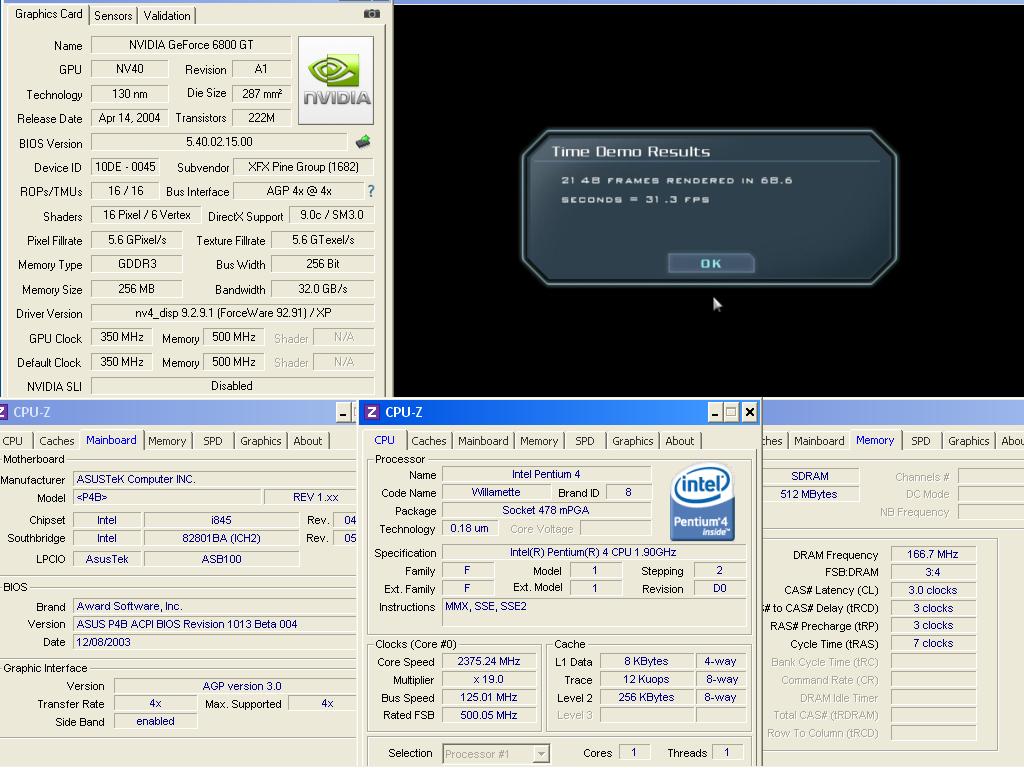
Task: Open Memory tab in left CPU-Z window
Action: click(x=167, y=441)
